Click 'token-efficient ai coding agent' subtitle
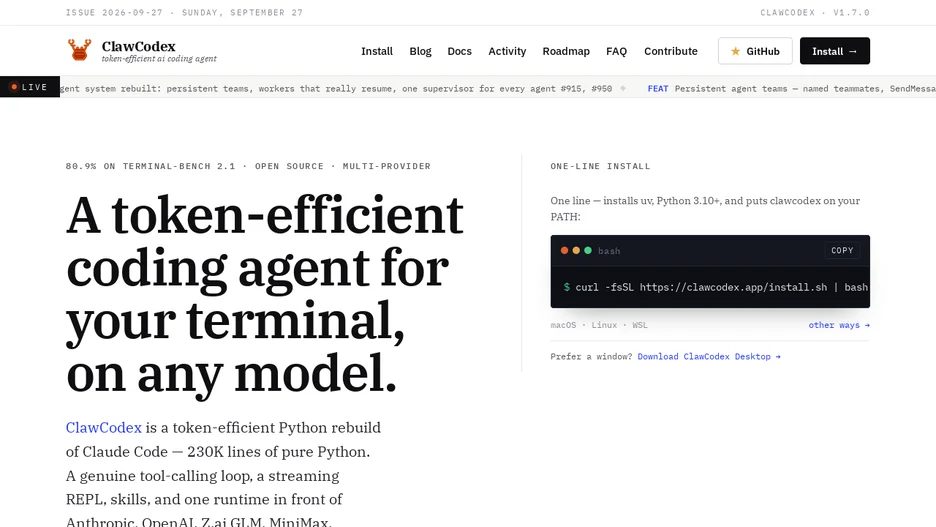The height and width of the screenshot is (527, 936). pyautogui.click(x=159, y=58)
